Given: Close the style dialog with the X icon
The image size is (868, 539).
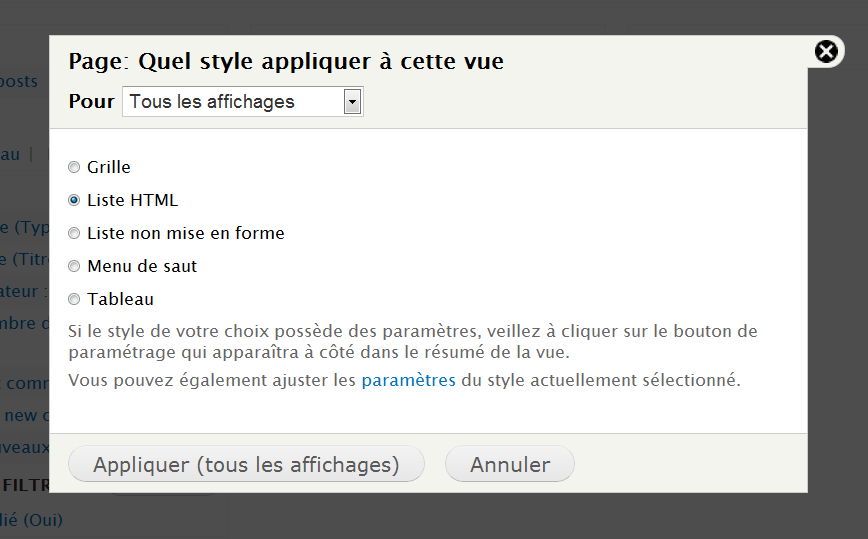Looking at the screenshot, I should (x=826, y=51).
